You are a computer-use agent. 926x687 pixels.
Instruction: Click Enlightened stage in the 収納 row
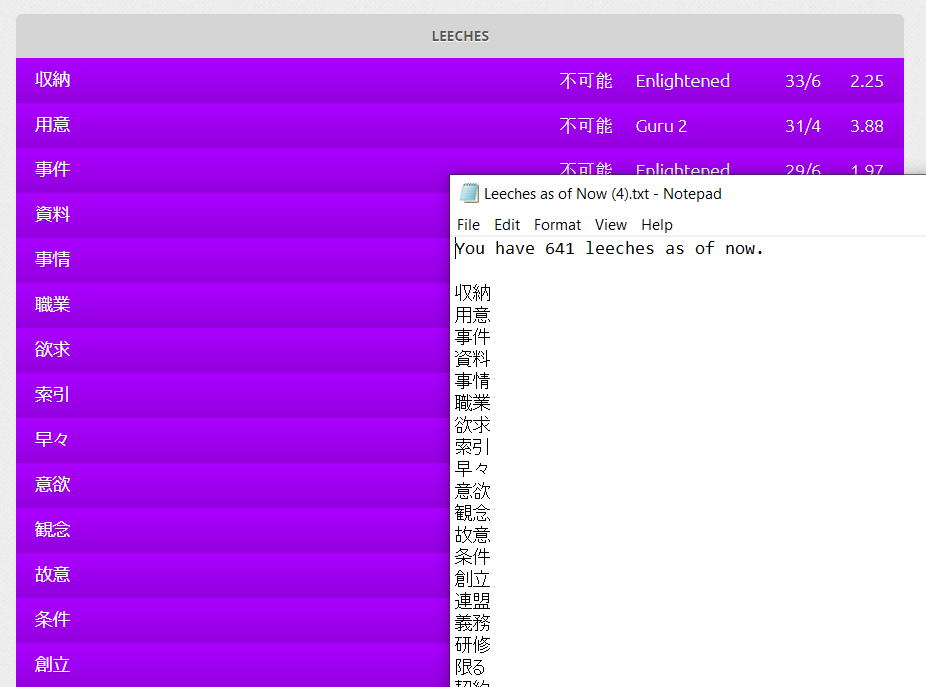[683, 80]
